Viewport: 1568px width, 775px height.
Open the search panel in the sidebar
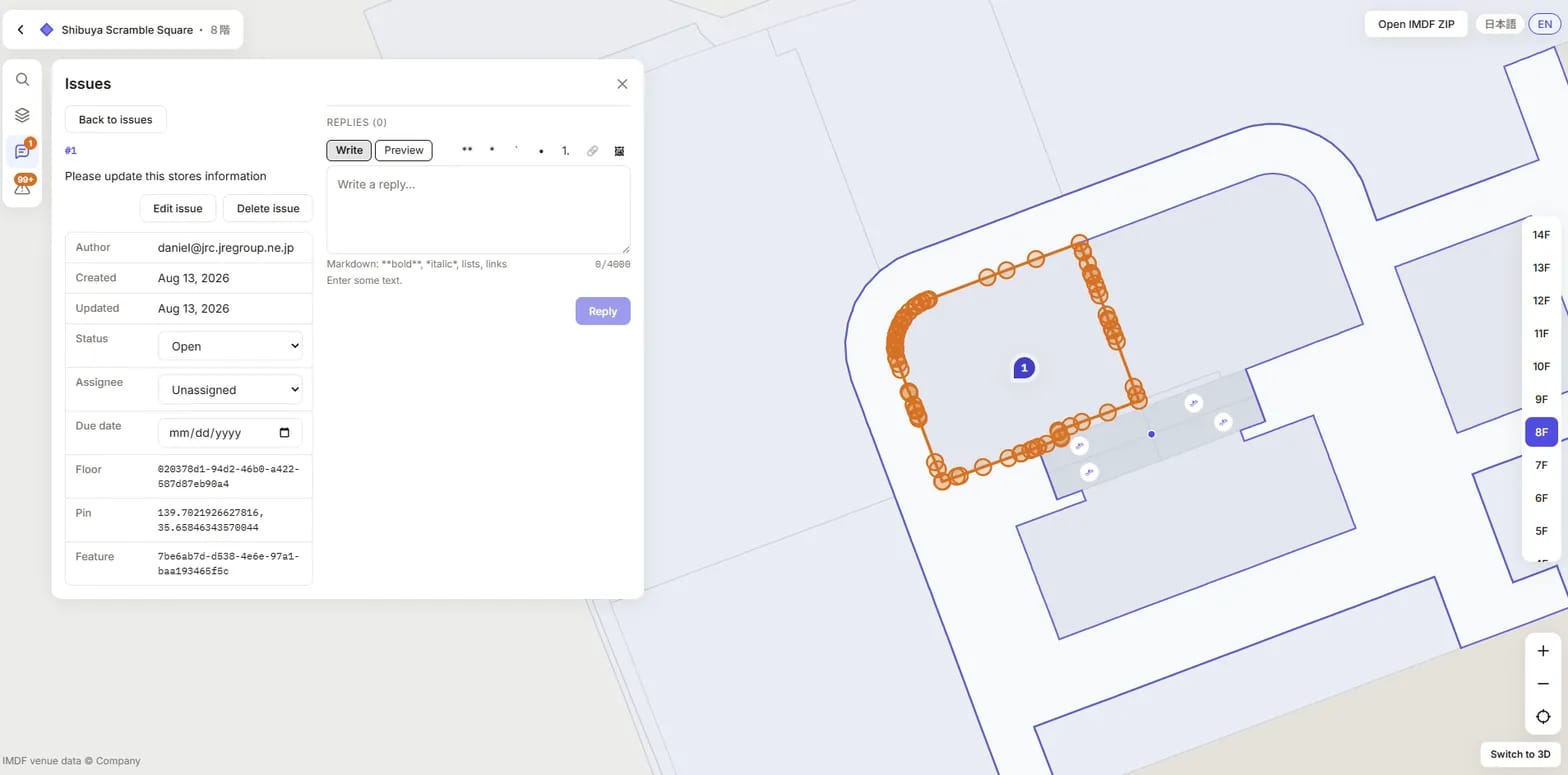point(22,80)
